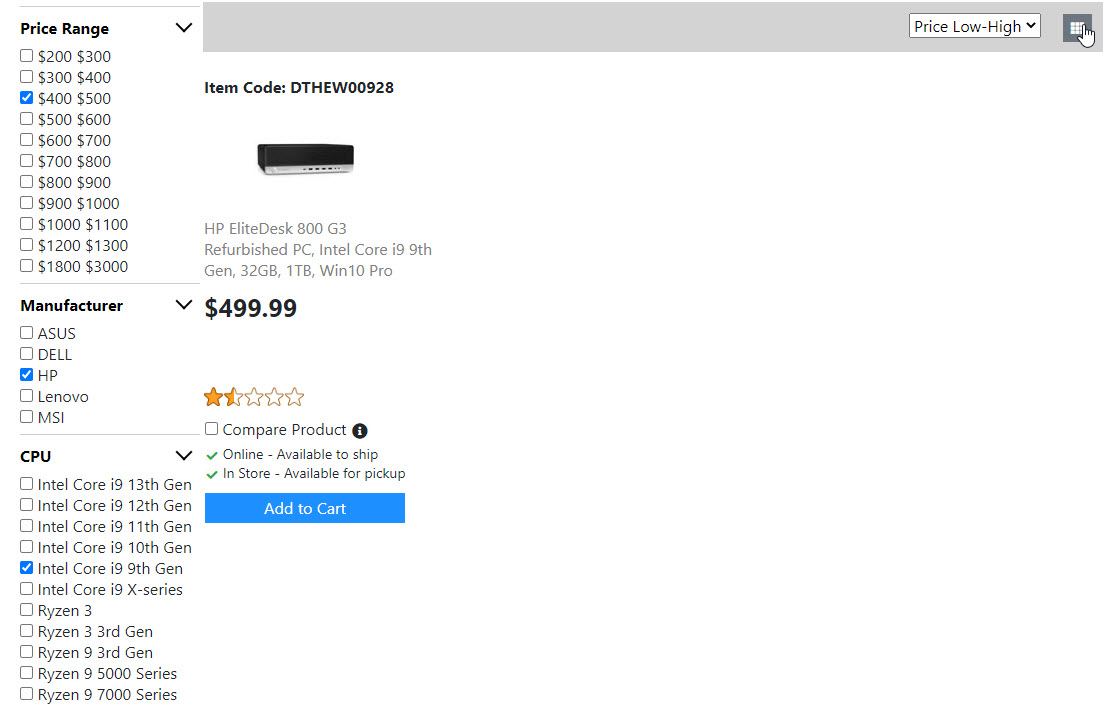Open the Price Low-High sort dropdown
The image size is (1118, 719).
click(x=974, y=27)
